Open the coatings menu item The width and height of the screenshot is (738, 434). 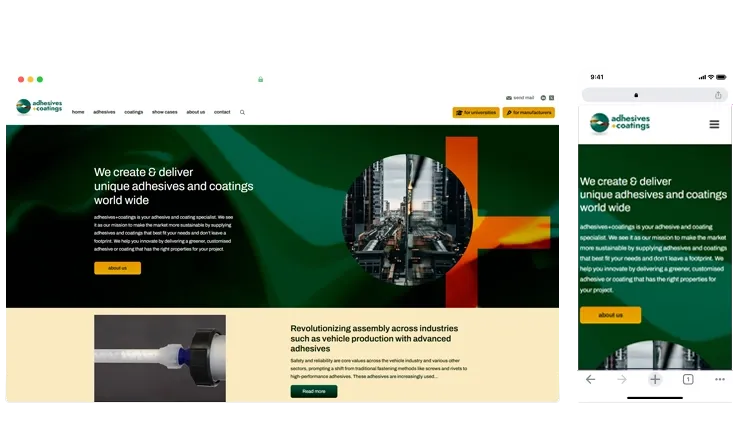tap(134, 112)
